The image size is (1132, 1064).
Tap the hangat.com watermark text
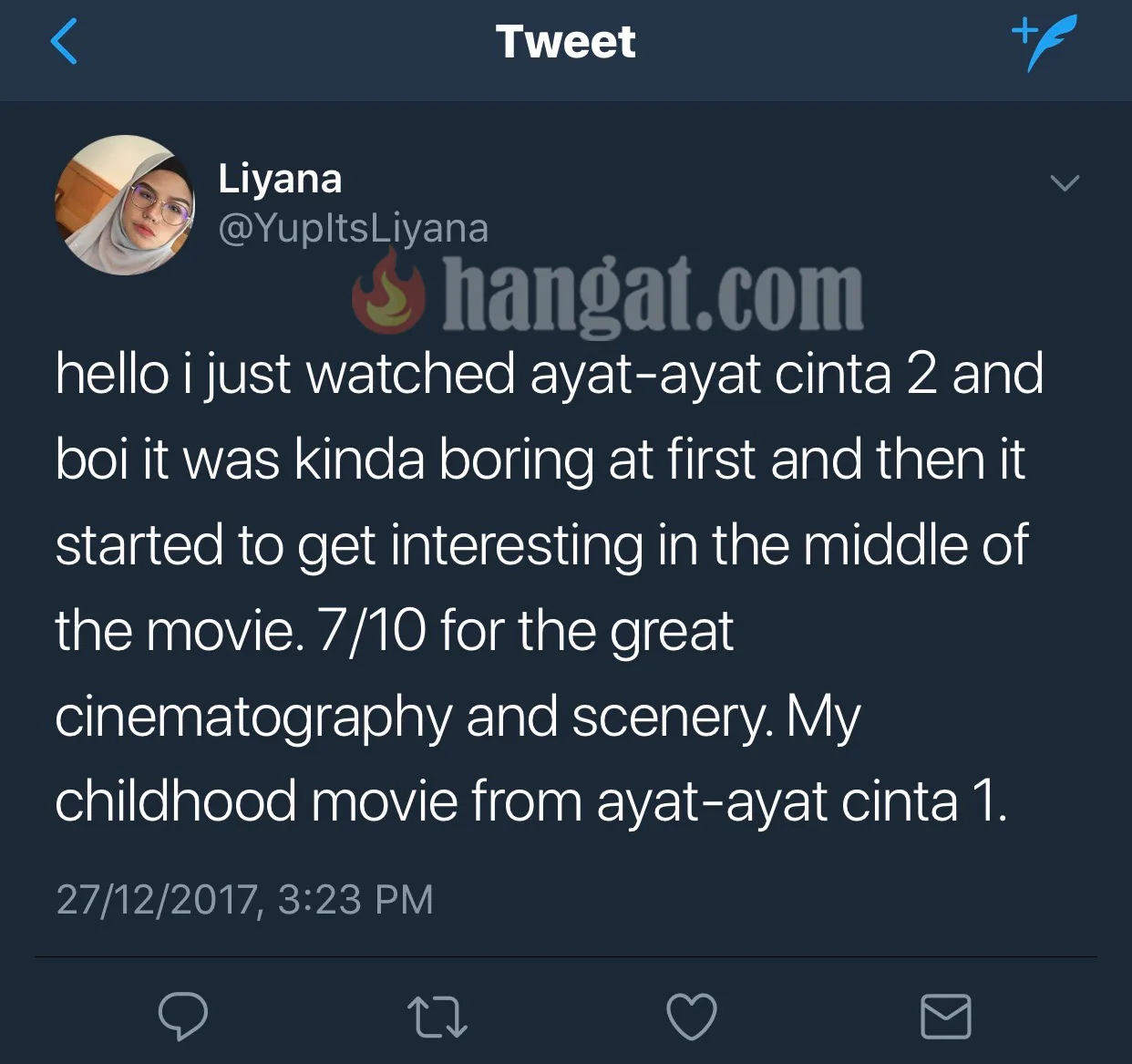[653, 296]
